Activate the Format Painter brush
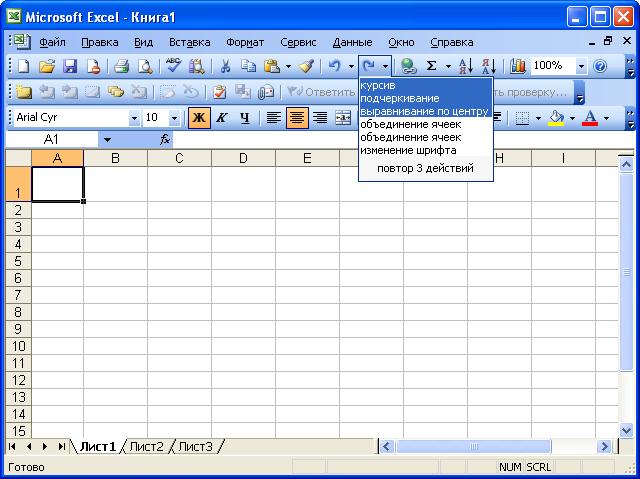Viewport: 640px width, 479px height. pos(306,66)
